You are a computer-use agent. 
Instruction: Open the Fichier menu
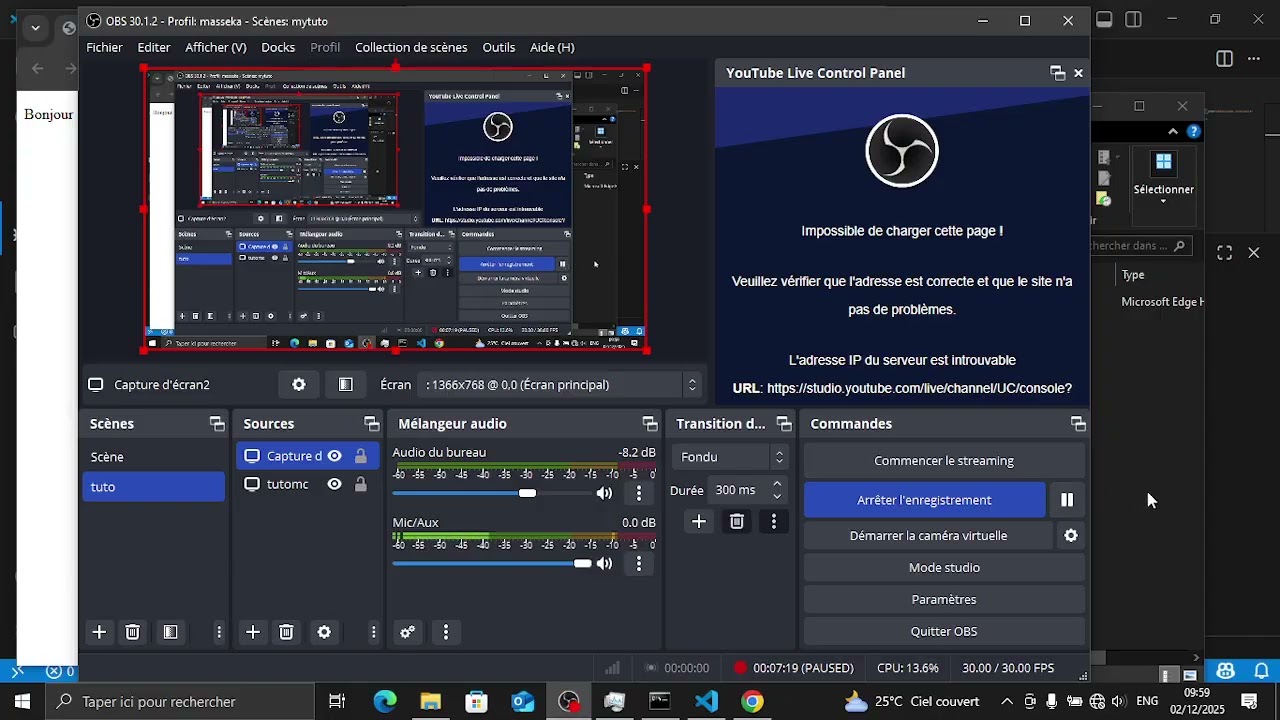click(x=104, y=47)
